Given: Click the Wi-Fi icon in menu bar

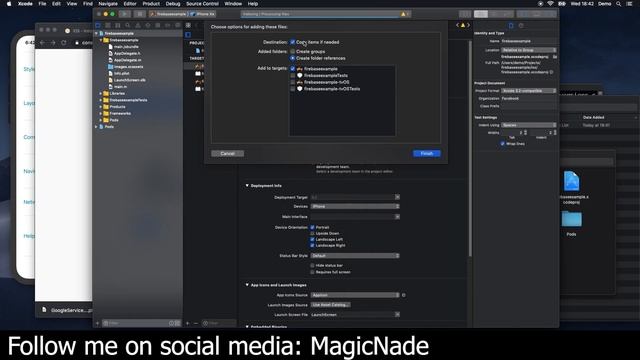Looking at the screenshot, I should pyautogui.click(x=550, y=4).
